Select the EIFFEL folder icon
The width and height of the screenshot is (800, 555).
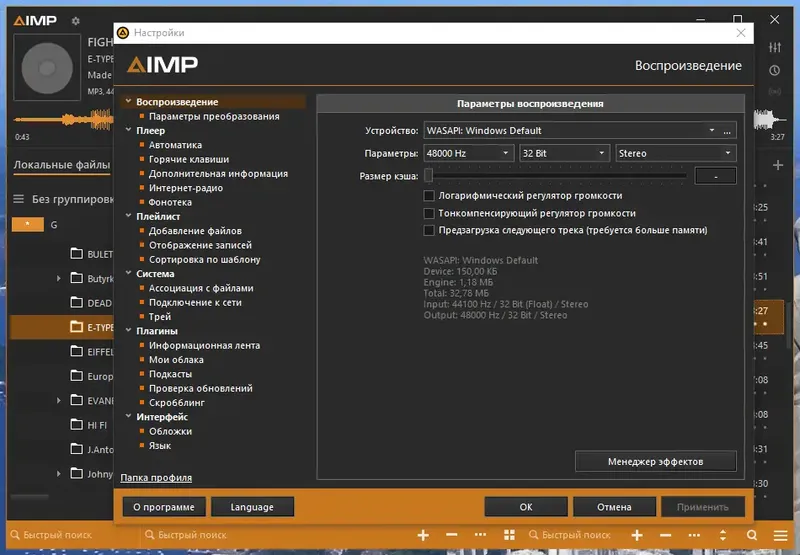click(77, 351)
